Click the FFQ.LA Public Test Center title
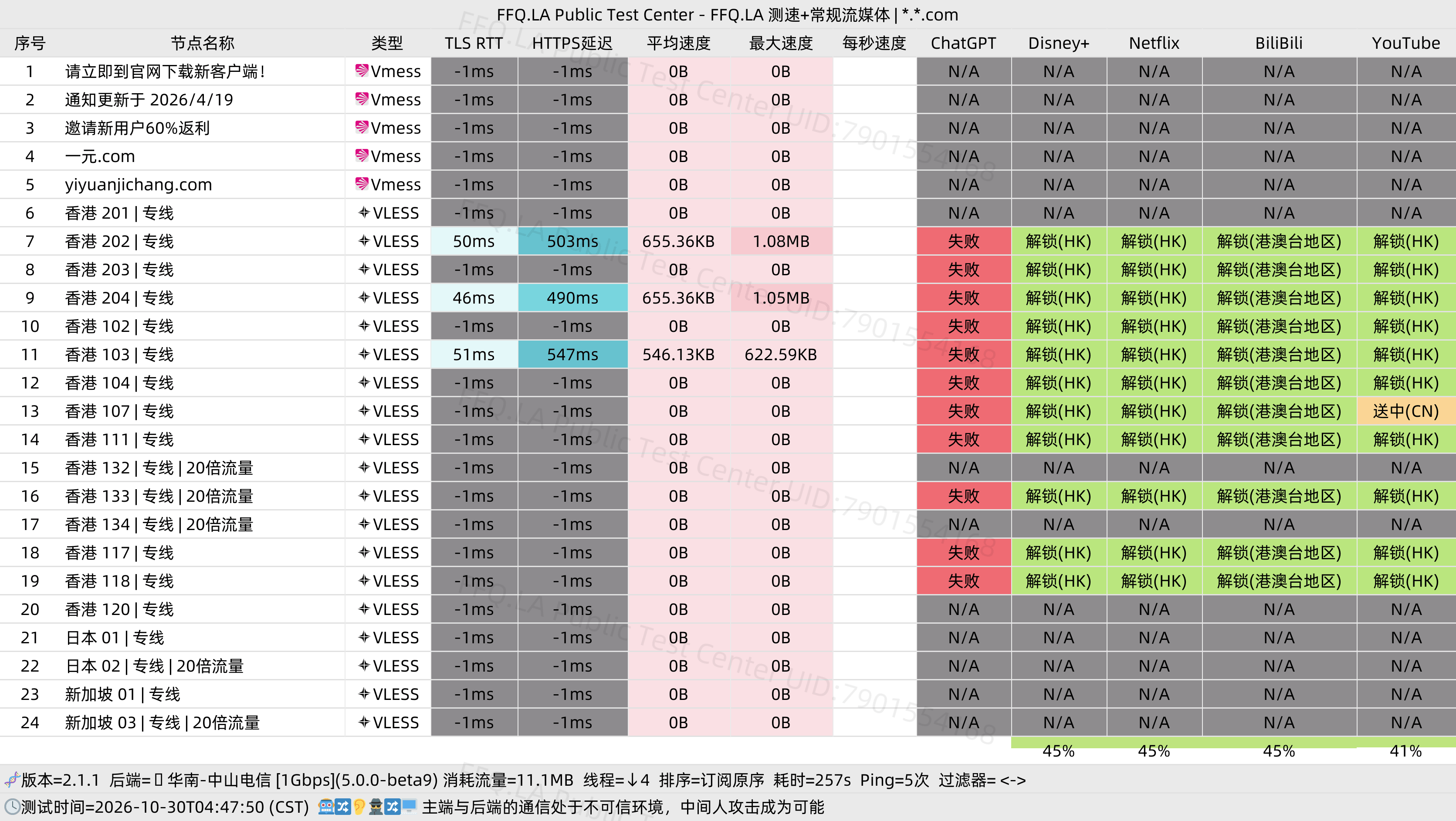Screen dimensions: 1456x821 tap(728, 14)
